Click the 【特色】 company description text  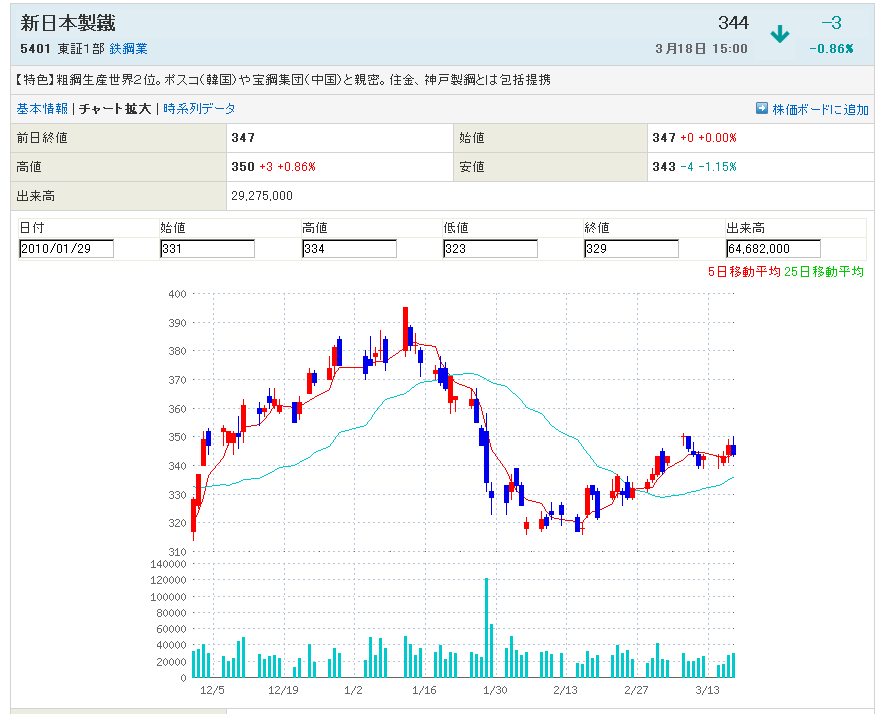tap(283, 80)
